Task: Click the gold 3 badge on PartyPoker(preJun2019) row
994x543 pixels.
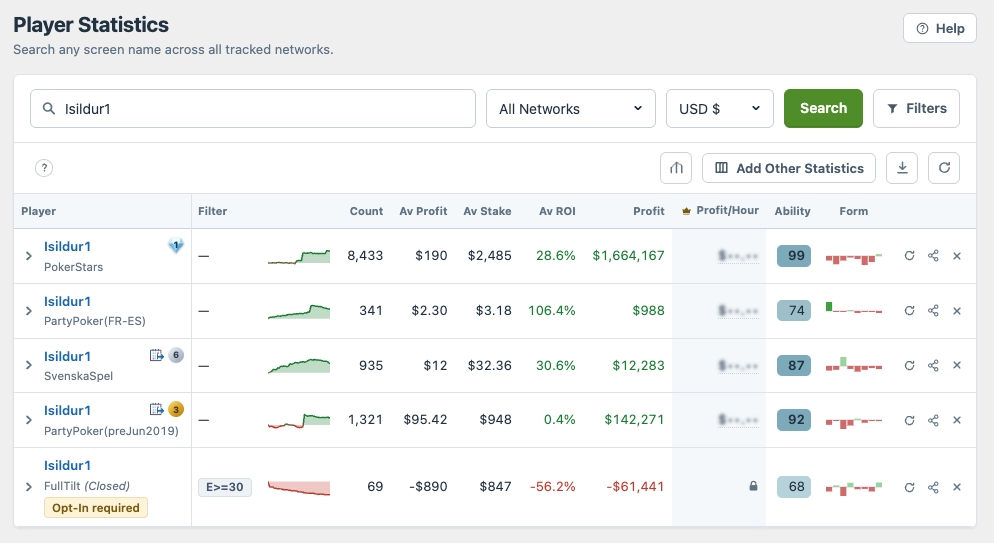Action: pyautogui.click(x=176, y=409)
